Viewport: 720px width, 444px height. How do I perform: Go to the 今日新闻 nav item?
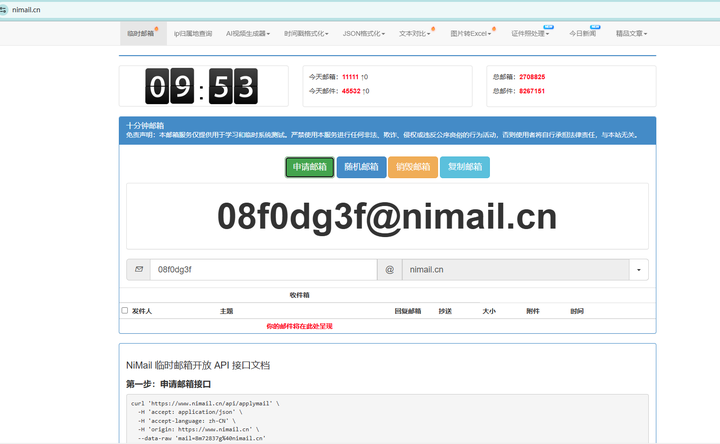(x=583, y=33)
